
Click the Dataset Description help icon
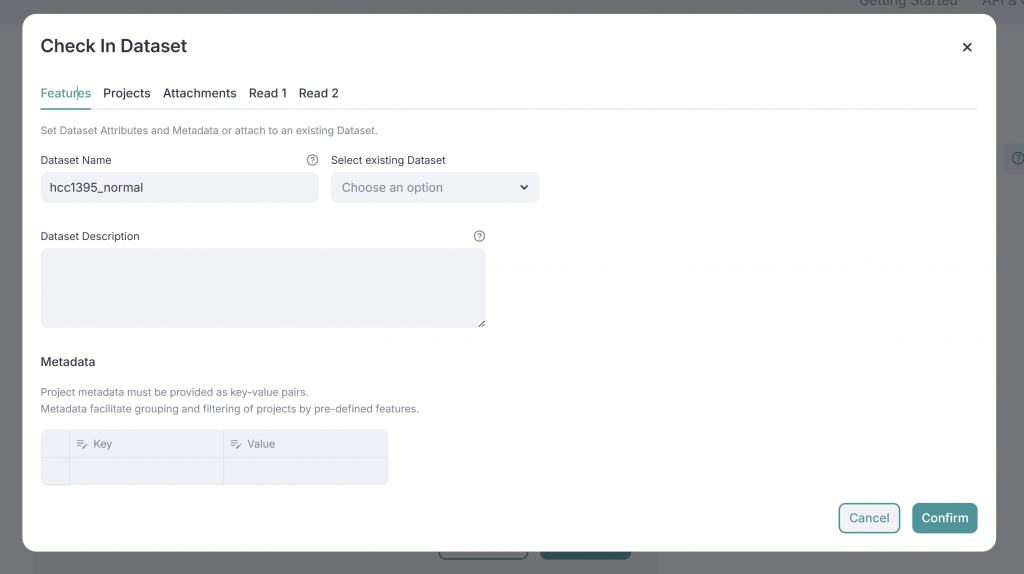[479, 236]
